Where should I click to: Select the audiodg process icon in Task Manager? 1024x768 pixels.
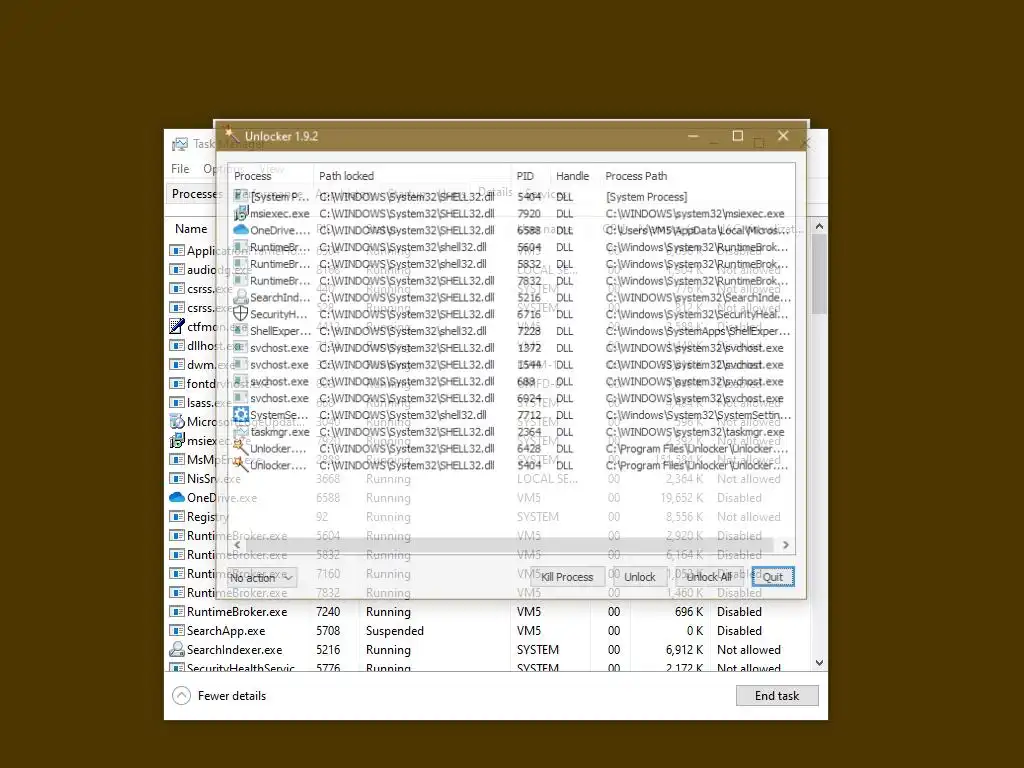tap(176, 269)
